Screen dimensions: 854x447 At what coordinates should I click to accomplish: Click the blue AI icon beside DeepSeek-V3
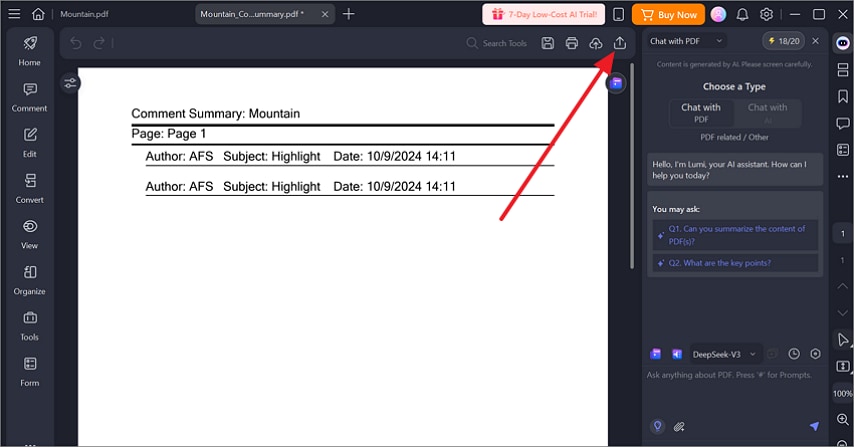coord(677,354)
